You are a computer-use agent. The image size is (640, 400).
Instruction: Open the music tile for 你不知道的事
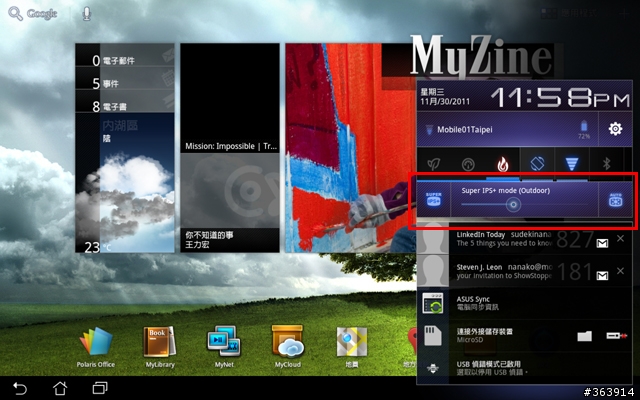pos(230,203)
